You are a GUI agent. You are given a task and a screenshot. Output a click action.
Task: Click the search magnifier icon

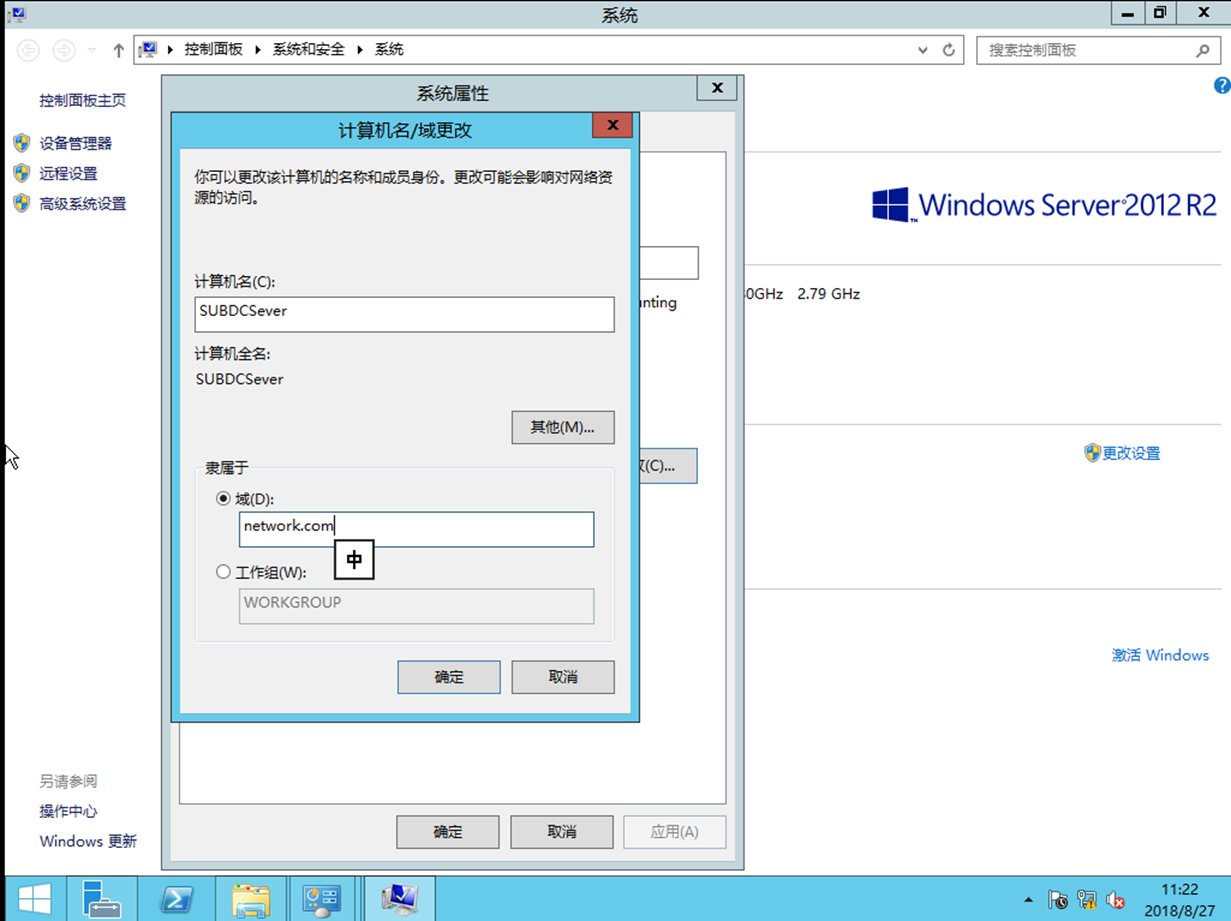(1202, 50)
